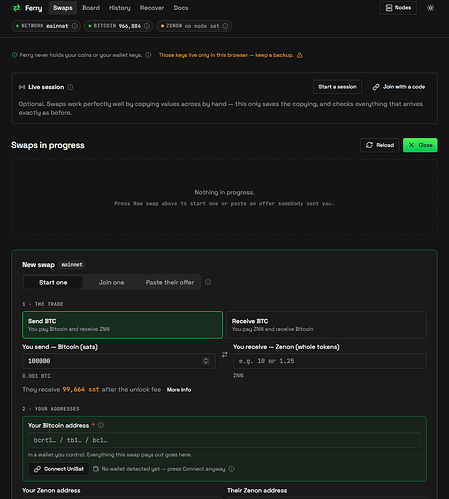
Task: Open the info icon next to Paste their offer
Action: tap(208, 282)
